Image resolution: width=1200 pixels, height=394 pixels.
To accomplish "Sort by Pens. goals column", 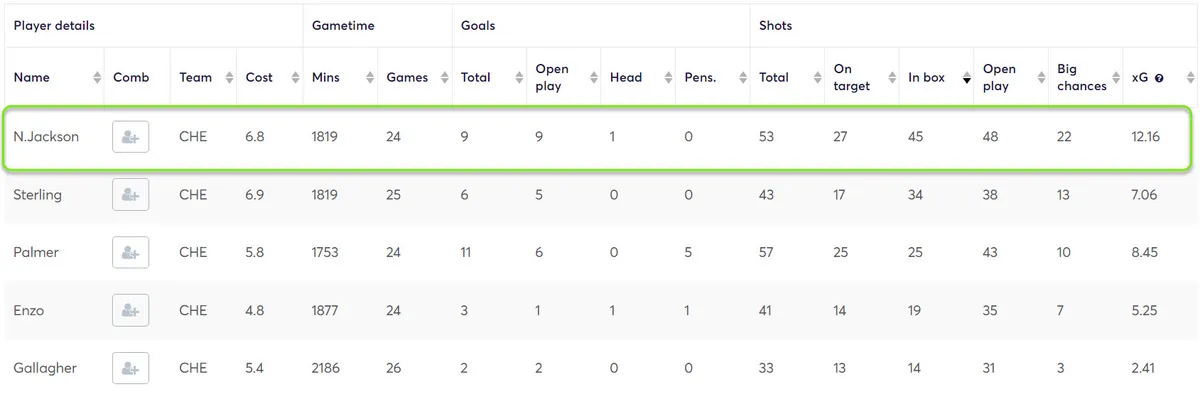I will pyautogui.click(x=713, y=77).
